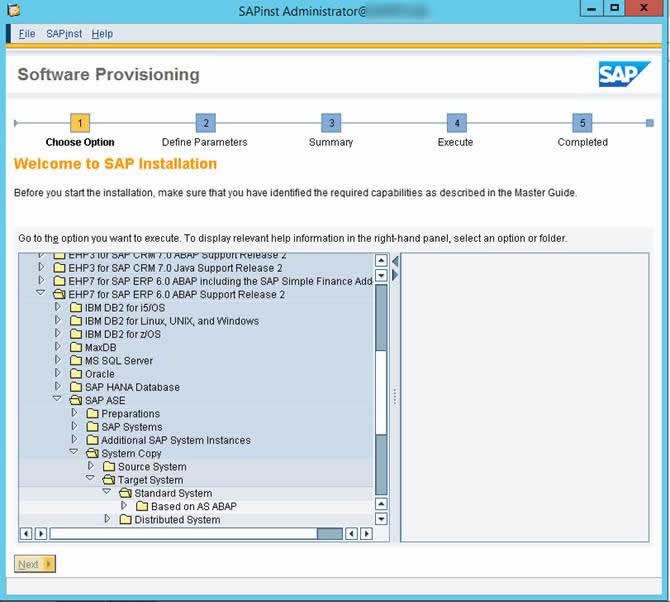
Task: Click folder icon next to SAP HANA Database
Action: 76,388
